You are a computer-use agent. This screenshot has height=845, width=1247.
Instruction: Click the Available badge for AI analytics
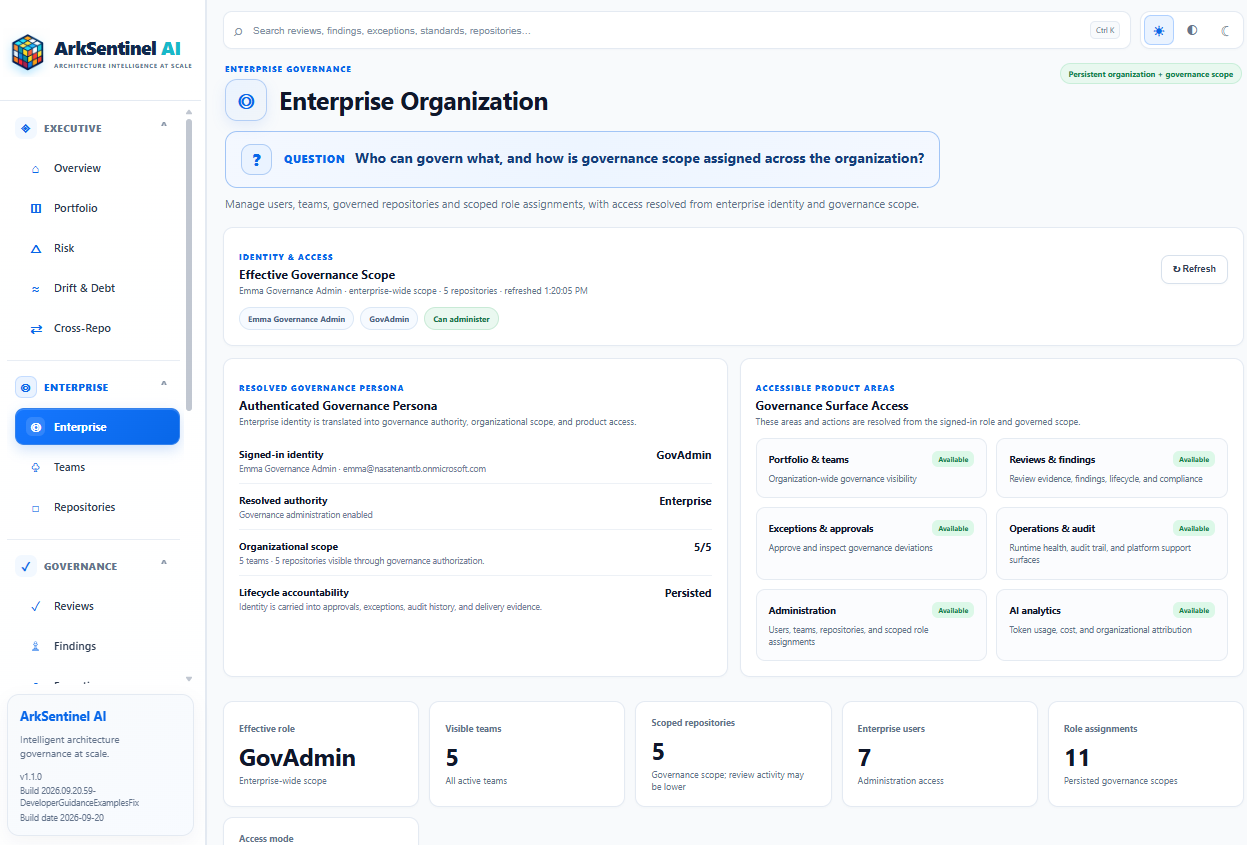1194,610
